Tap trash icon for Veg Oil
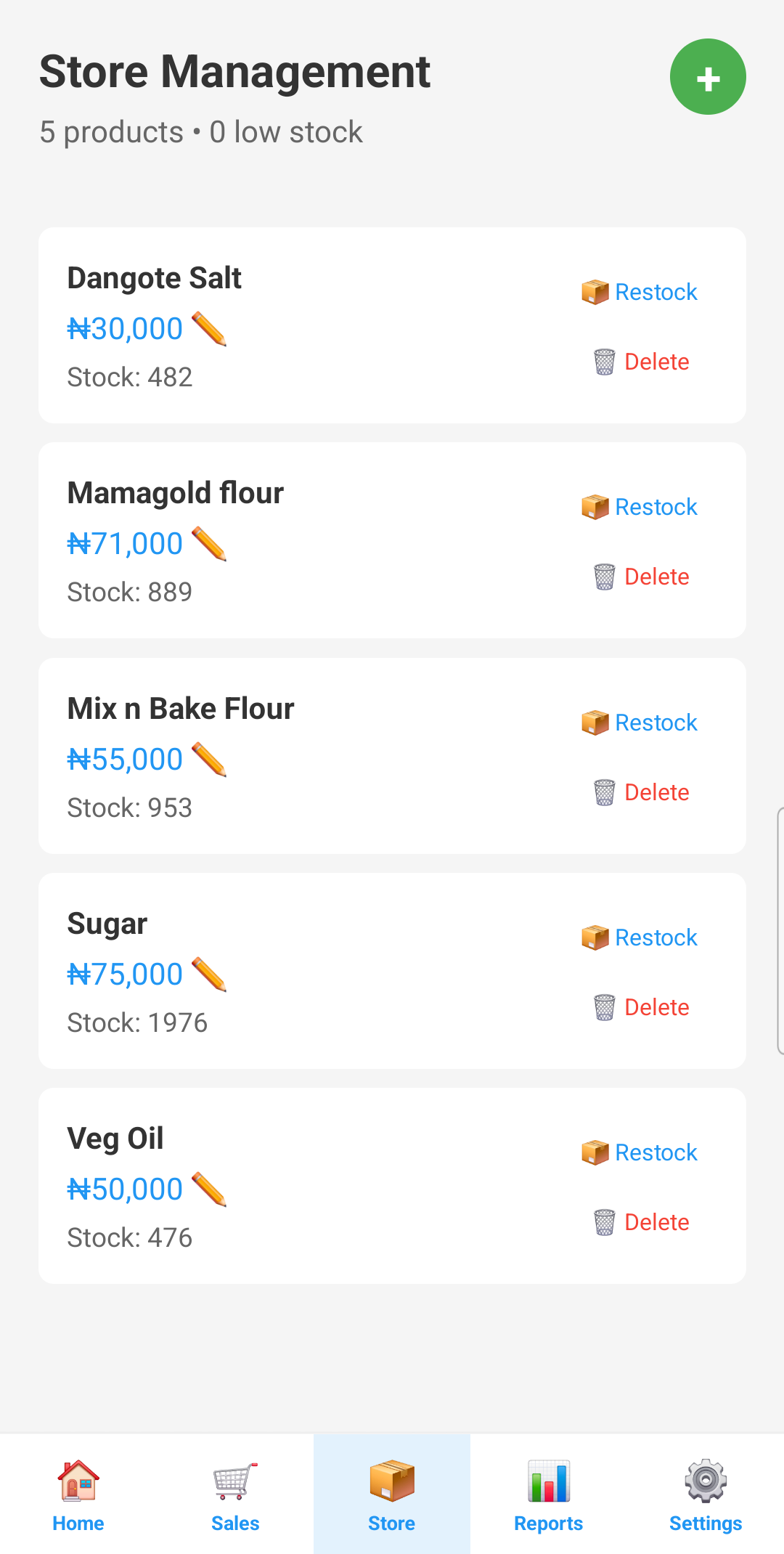The image size is (784, 1554). coord(604,1222)
